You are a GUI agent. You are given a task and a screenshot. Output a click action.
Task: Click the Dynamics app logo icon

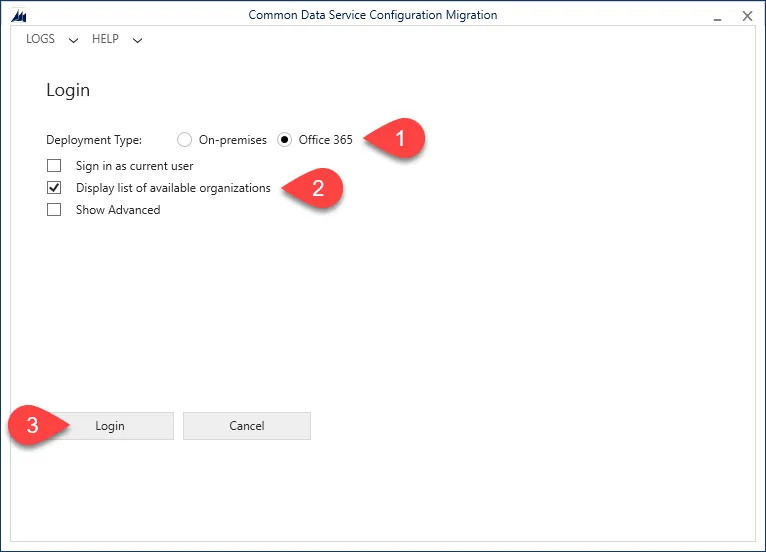(x=19, y=16)
